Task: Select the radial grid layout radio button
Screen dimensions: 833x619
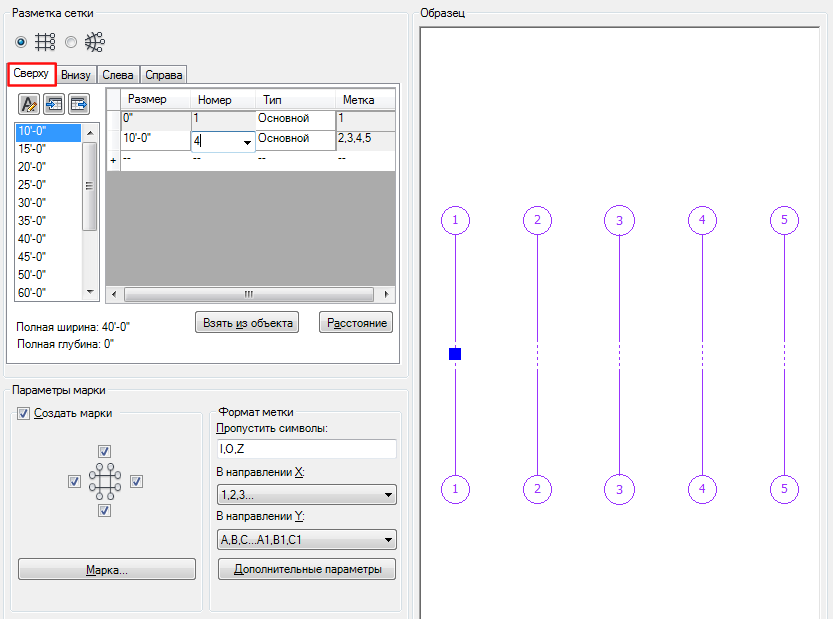Action: click(71, 41)
